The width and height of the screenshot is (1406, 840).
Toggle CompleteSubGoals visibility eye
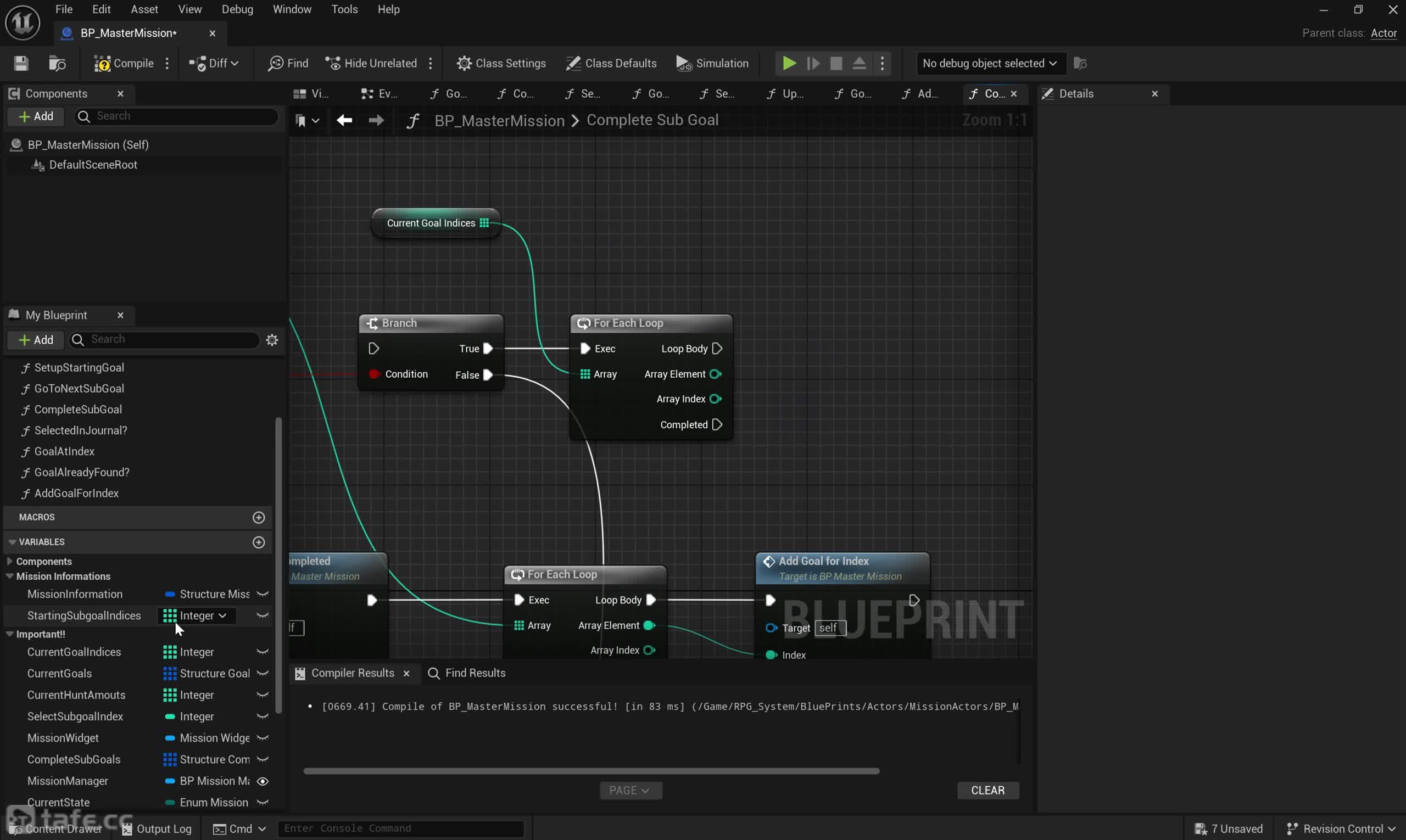pyautogui.click(x=263, y=760)
